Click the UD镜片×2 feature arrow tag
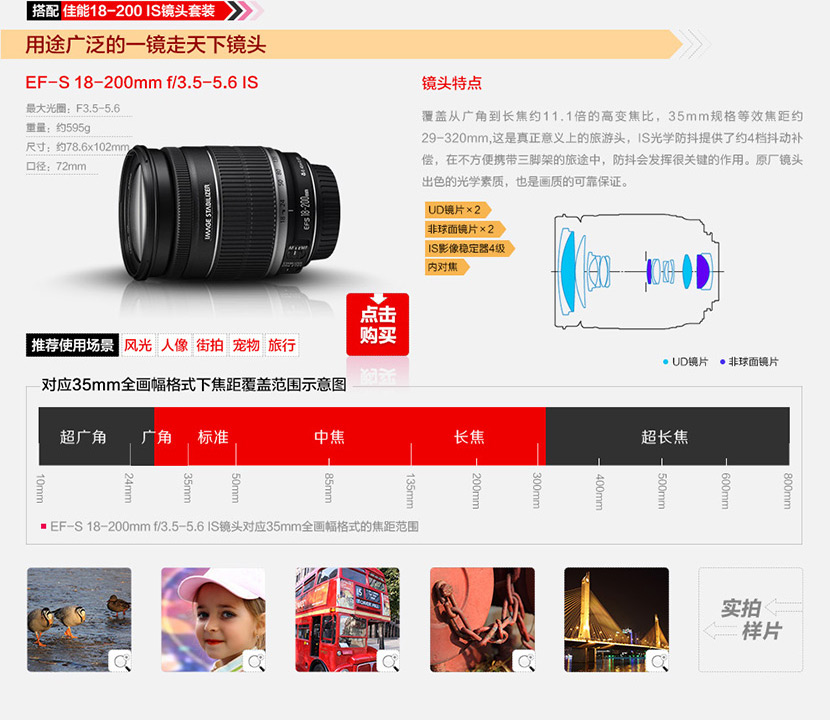This screenshot has width=830, height=720. [x=458, y=210]
